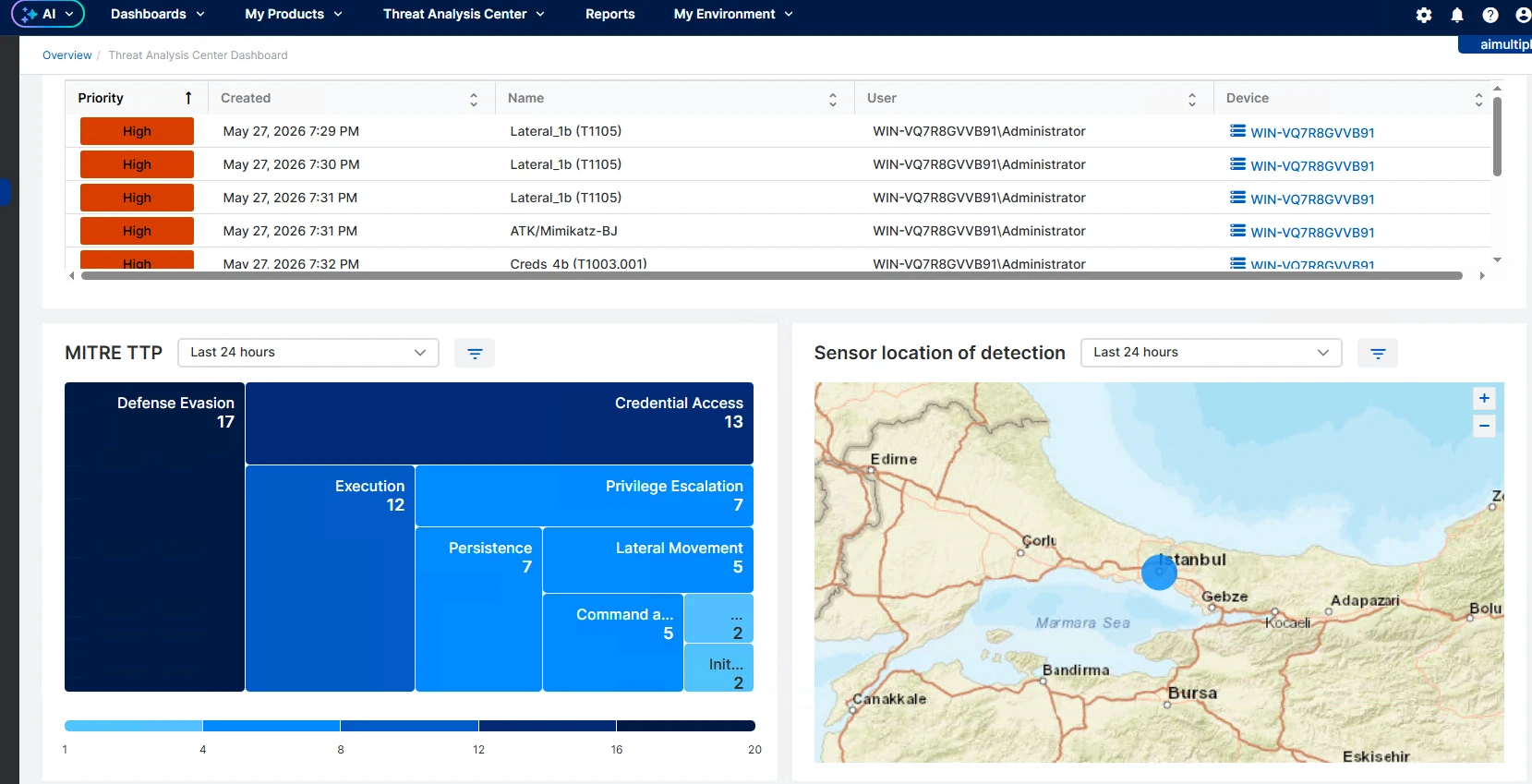Image resolution: width=1532 pixels, height=784 pixels.
Task: Click High priority badge for 7:29 PM
Action: click(x=137, y=131)
